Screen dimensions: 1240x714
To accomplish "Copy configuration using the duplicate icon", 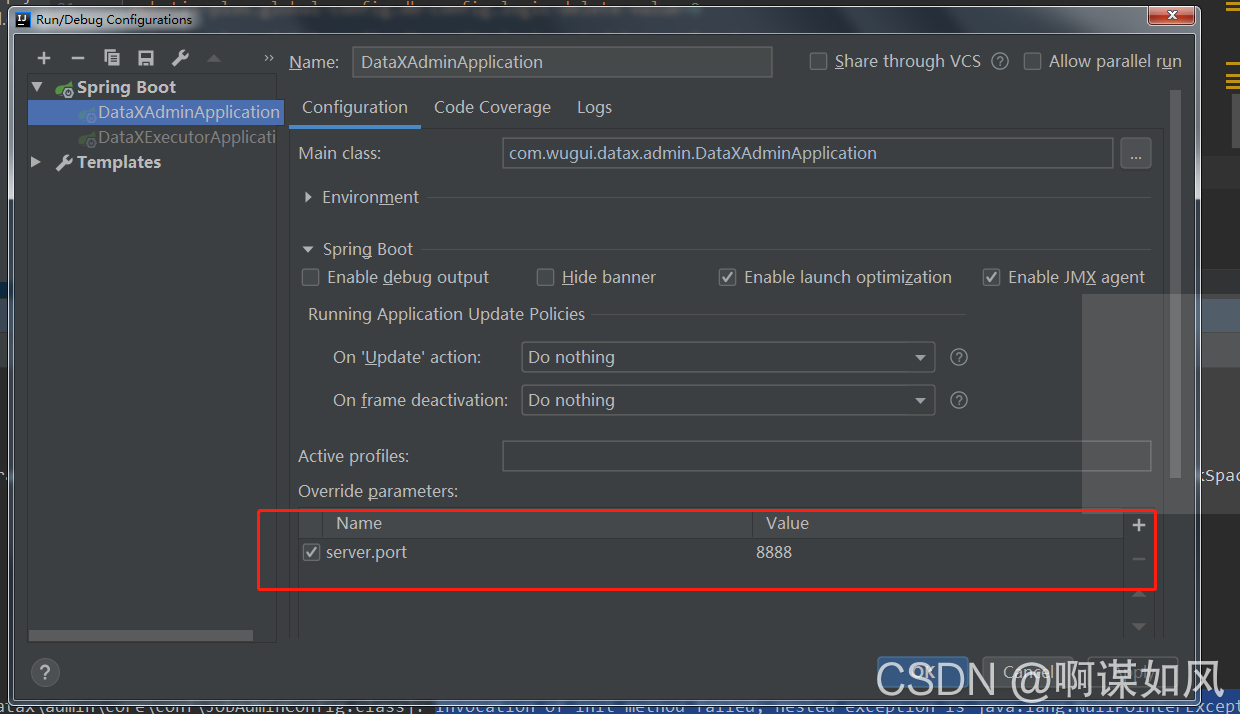I will click(112, 58).
